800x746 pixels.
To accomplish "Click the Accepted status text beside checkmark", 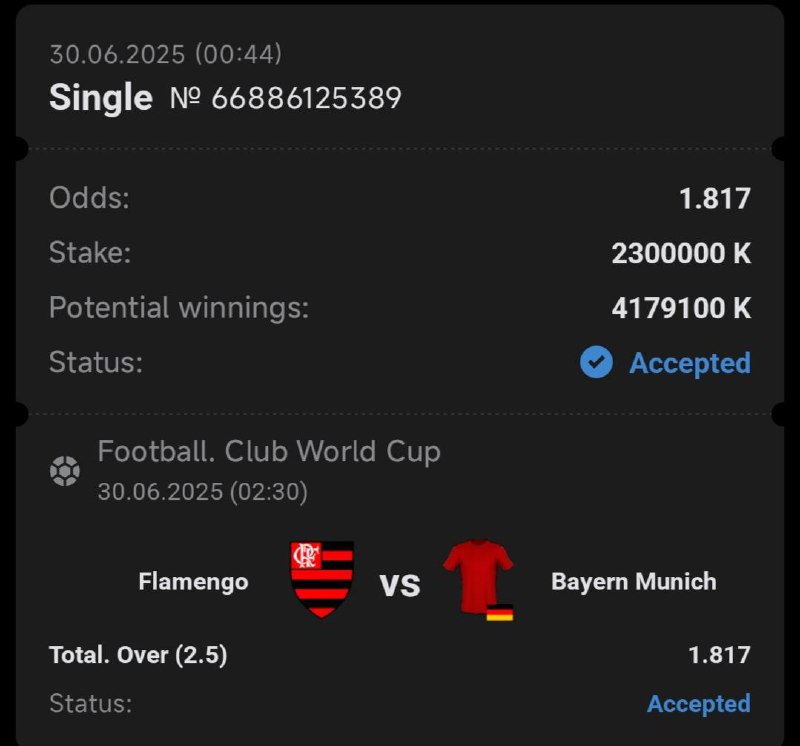I will coord(689,363).
